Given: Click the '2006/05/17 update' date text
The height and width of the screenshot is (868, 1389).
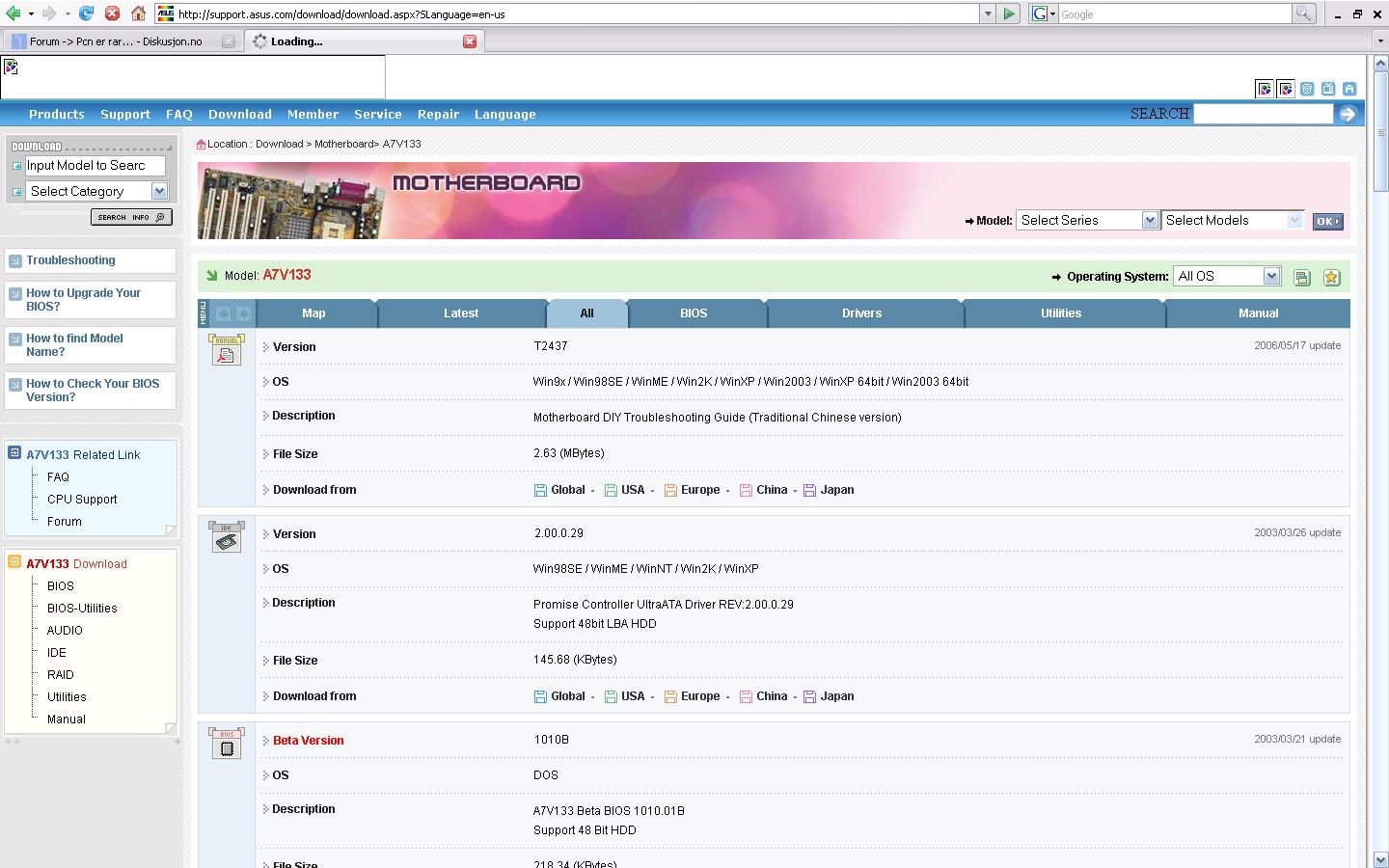Looking at the screenshot, I should click(x=1297, y=345).
